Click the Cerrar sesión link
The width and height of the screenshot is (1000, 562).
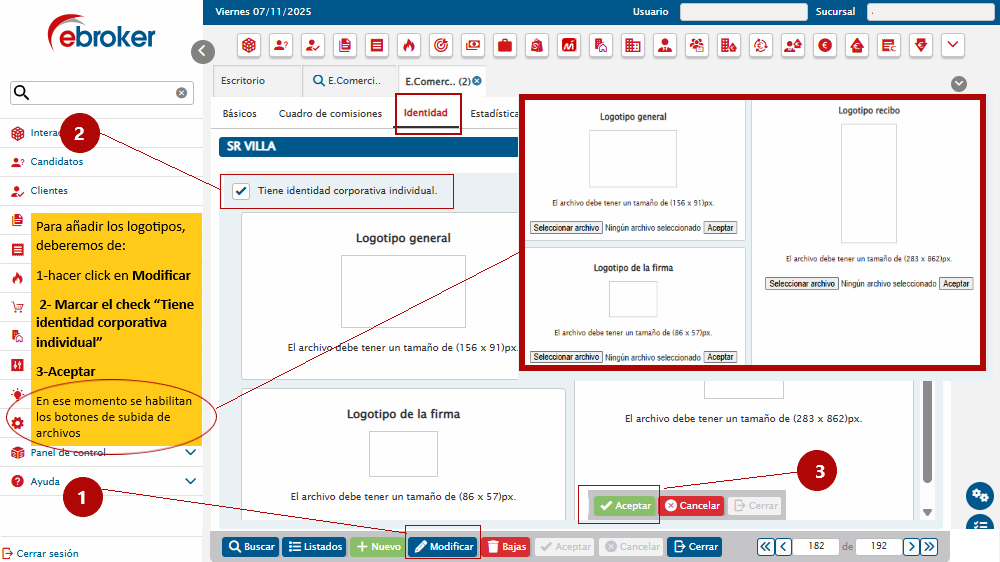(x=47, y=553)
